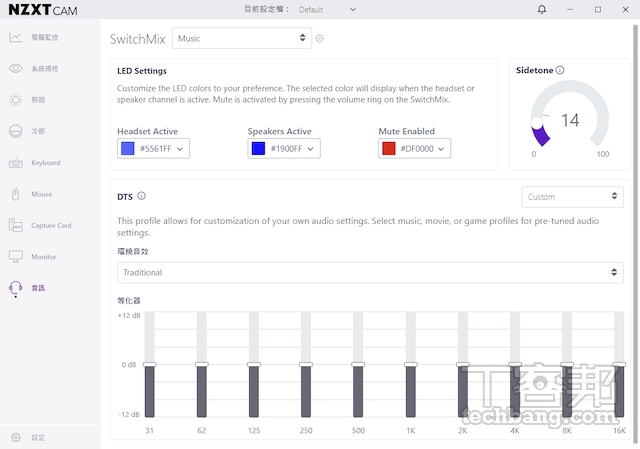
Task: Click the SwitchMix title text
Action: [138, 39]
